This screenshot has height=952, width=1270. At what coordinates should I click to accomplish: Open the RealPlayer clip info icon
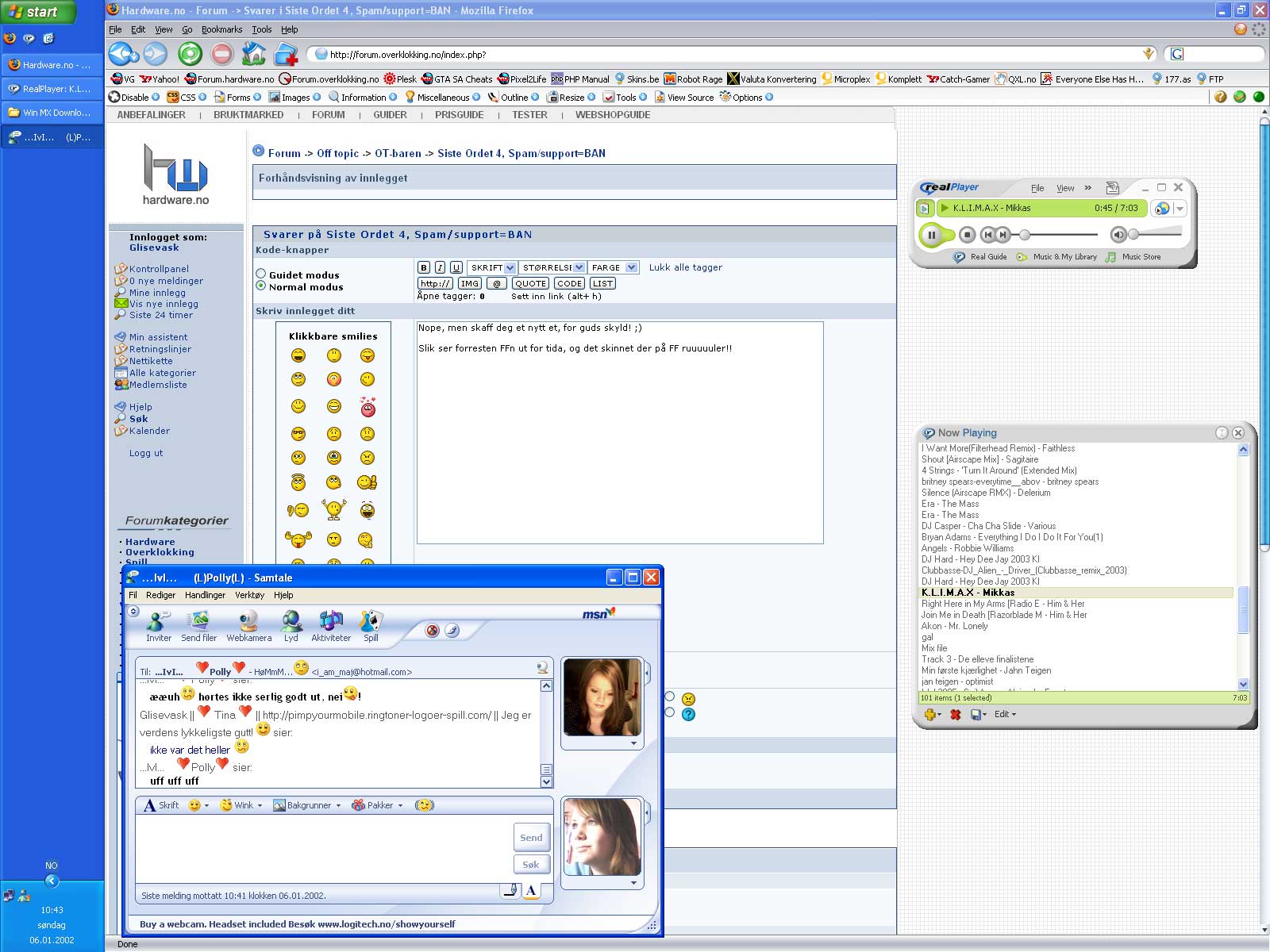click(924, 209)
